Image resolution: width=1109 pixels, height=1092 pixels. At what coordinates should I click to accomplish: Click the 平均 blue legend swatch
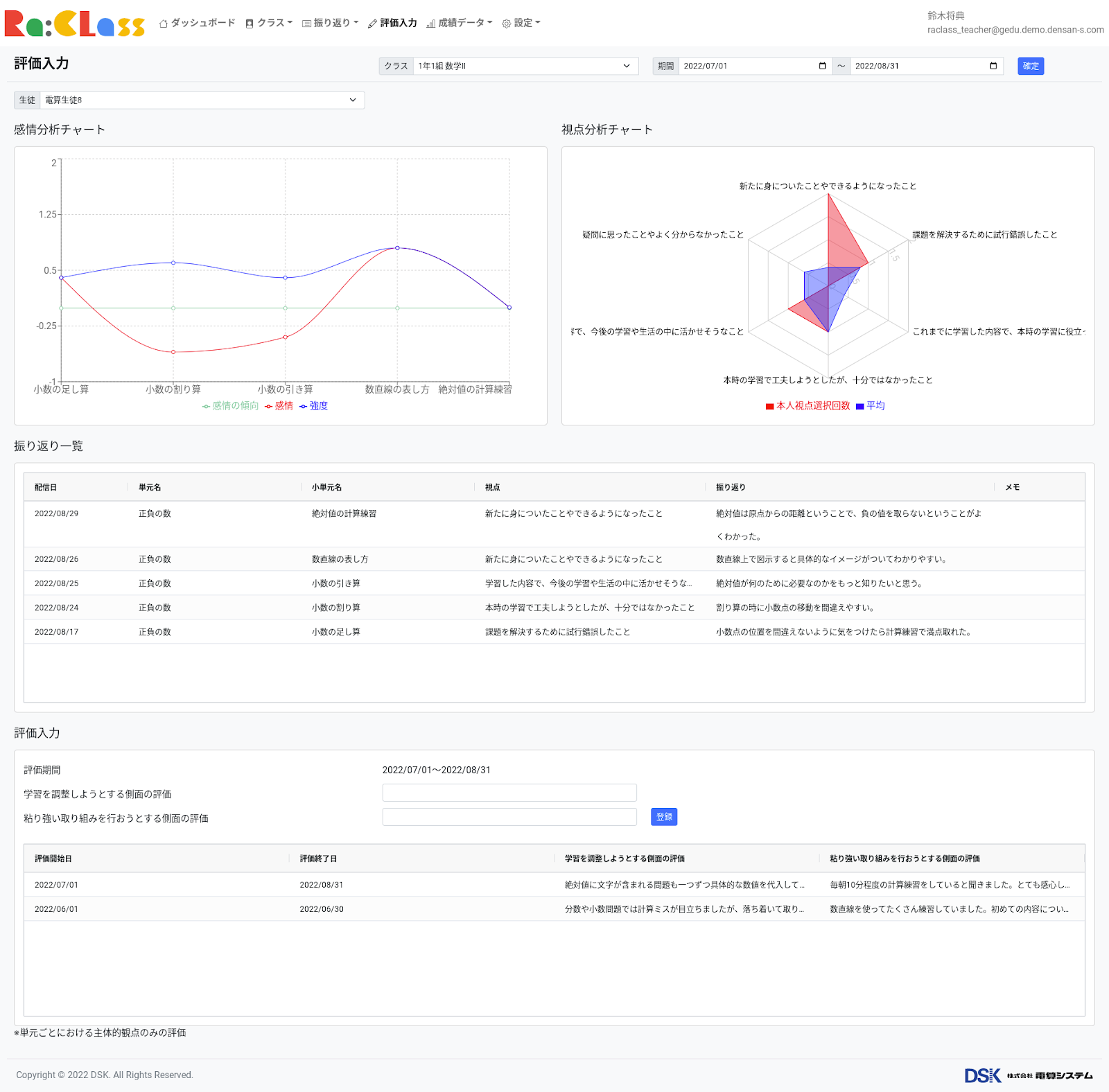[x=860, y=407]
